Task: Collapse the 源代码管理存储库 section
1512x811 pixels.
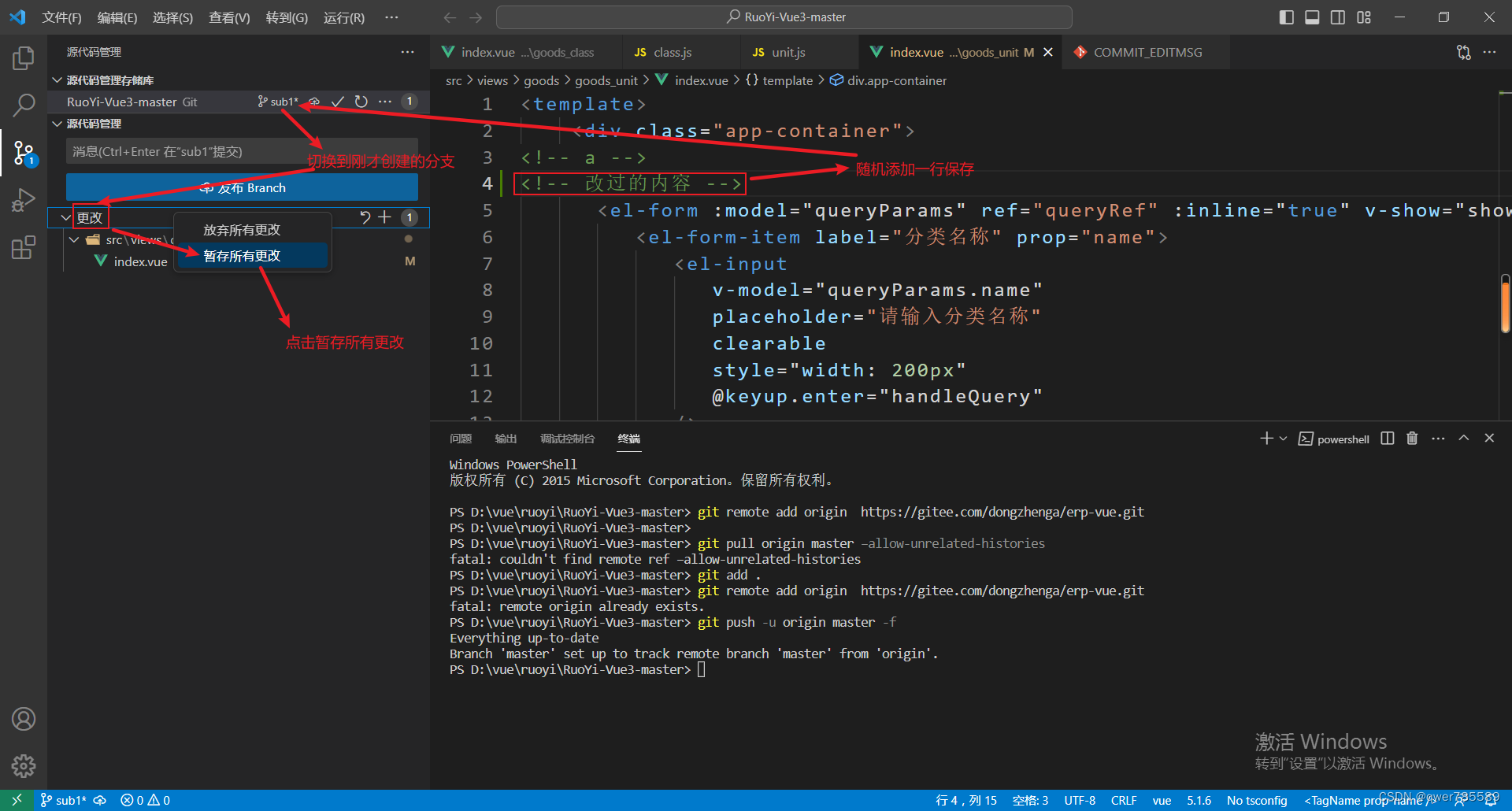Action: pyautogui.click(x=57, y=80)
